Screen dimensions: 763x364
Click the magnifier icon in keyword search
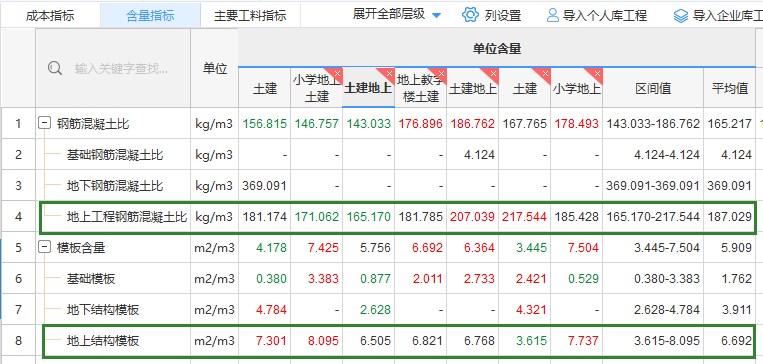coord(55,68)
